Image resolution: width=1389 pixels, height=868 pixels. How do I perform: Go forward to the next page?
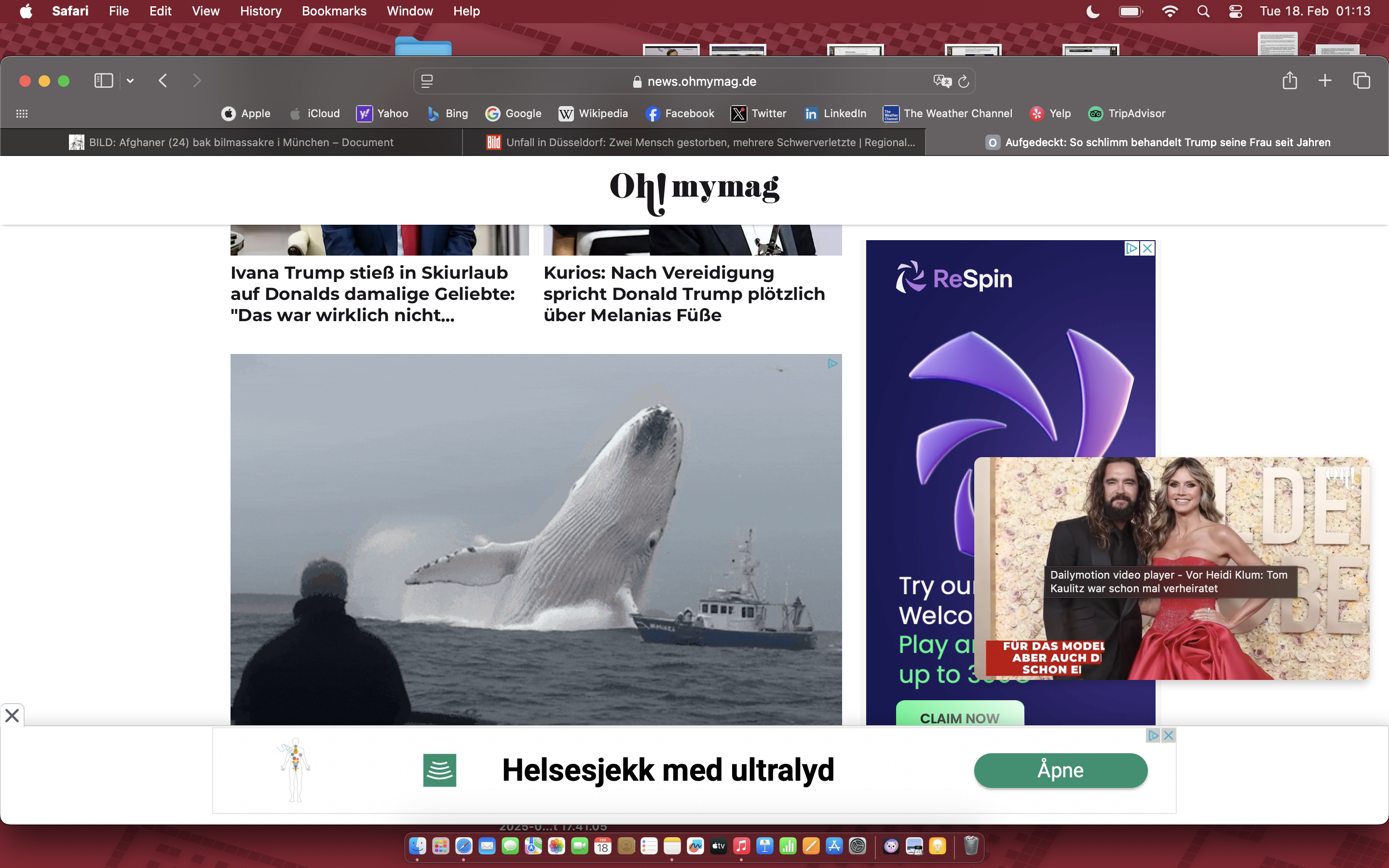(197, 81)
